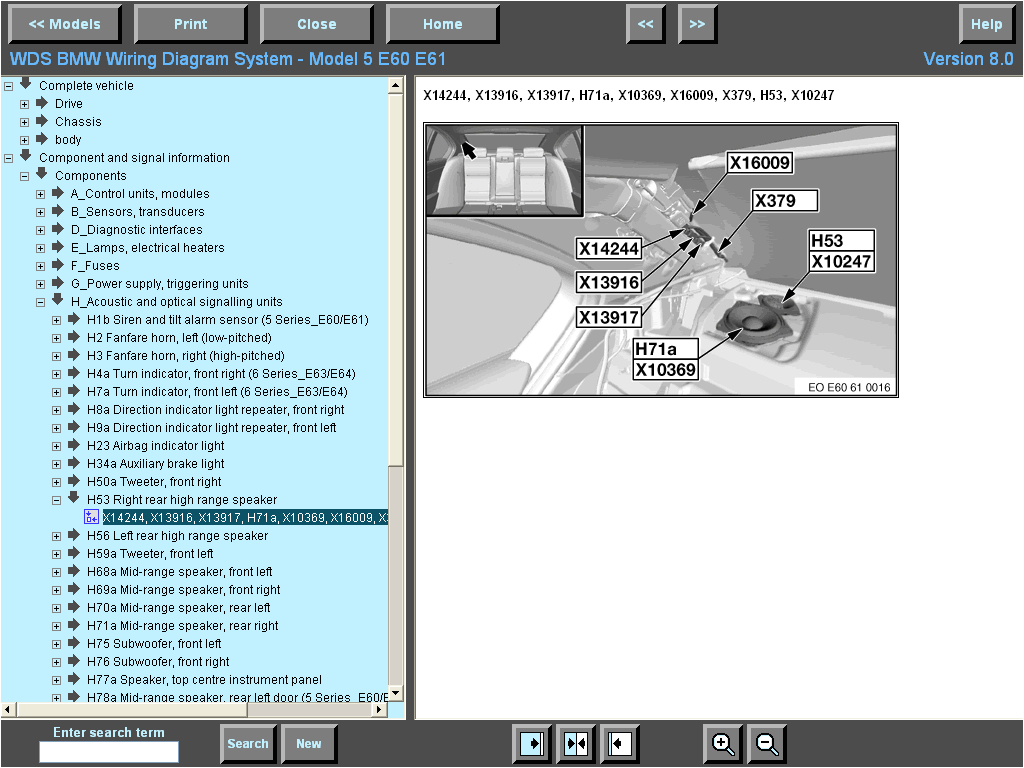Select H23 Airbag indicator light item
The image size is (1024, 768).
(155, 446)
